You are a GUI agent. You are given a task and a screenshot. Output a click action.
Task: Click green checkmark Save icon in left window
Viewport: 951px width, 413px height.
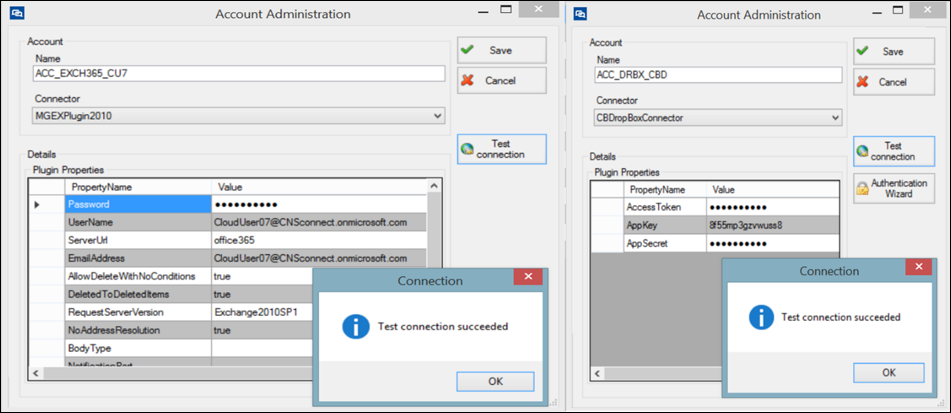(467, 50)
